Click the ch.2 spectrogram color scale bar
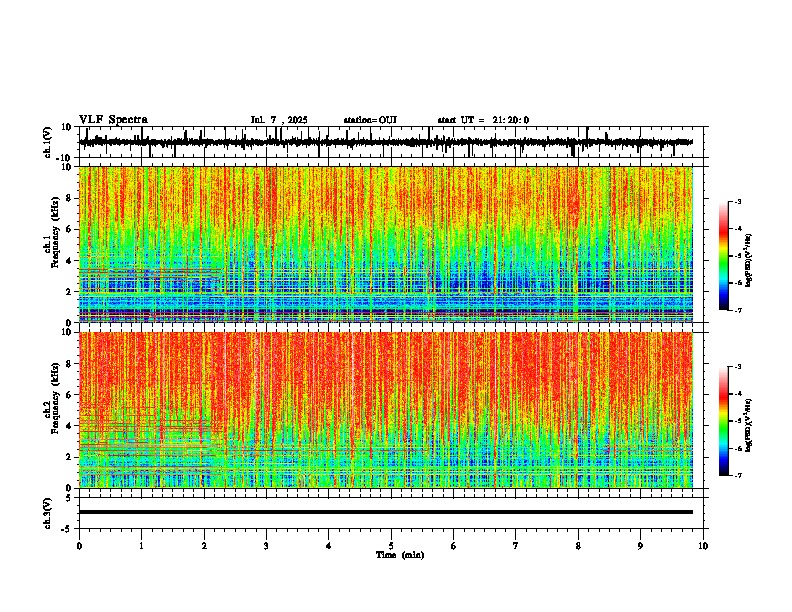Viewport: 792px width, 612px height. pyautogui.click(x=724, y=421)
